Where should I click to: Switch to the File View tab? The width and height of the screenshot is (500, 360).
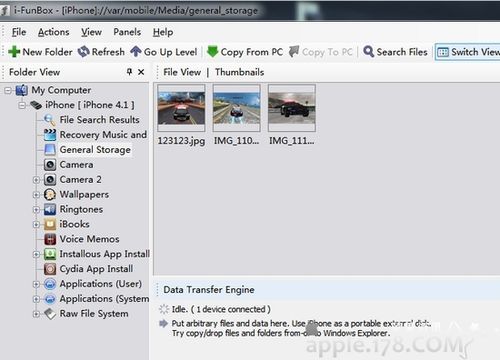(182, 72)
